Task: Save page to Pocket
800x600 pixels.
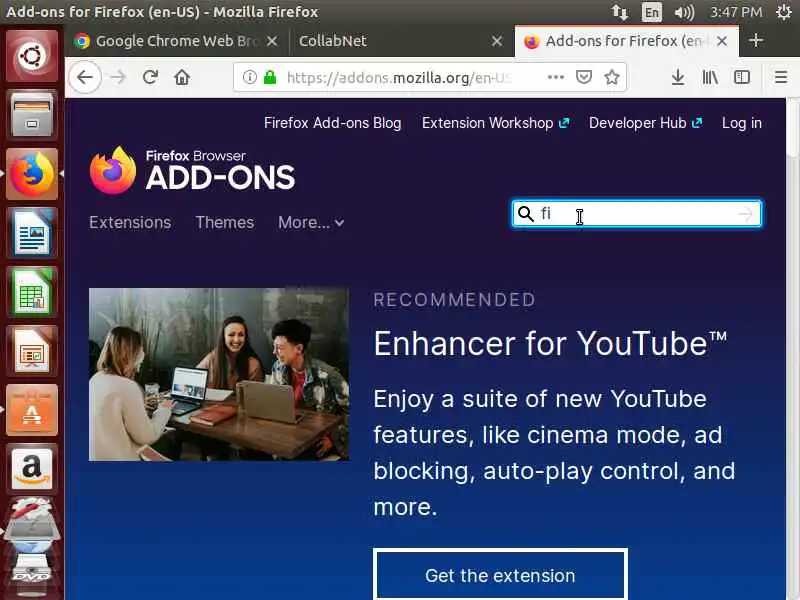Action: coord(584,77)
